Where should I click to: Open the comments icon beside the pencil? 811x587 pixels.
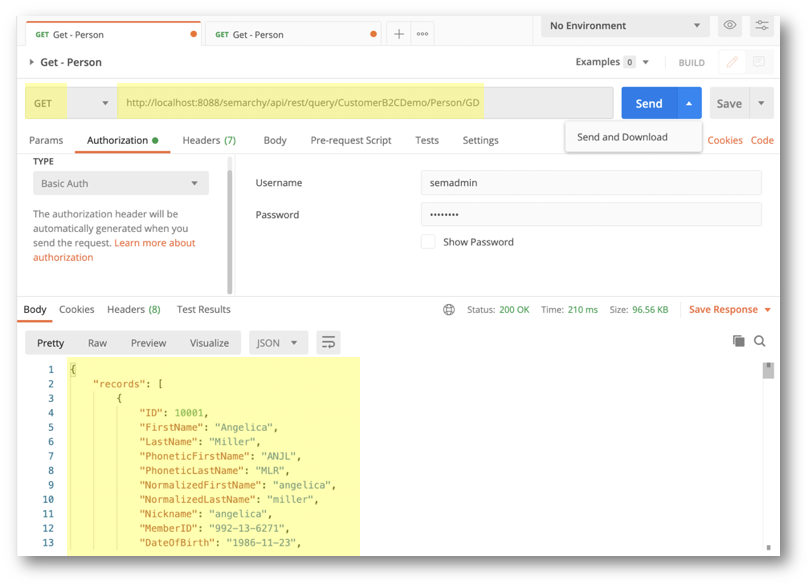pyautogui.click(x=759, y=62)
